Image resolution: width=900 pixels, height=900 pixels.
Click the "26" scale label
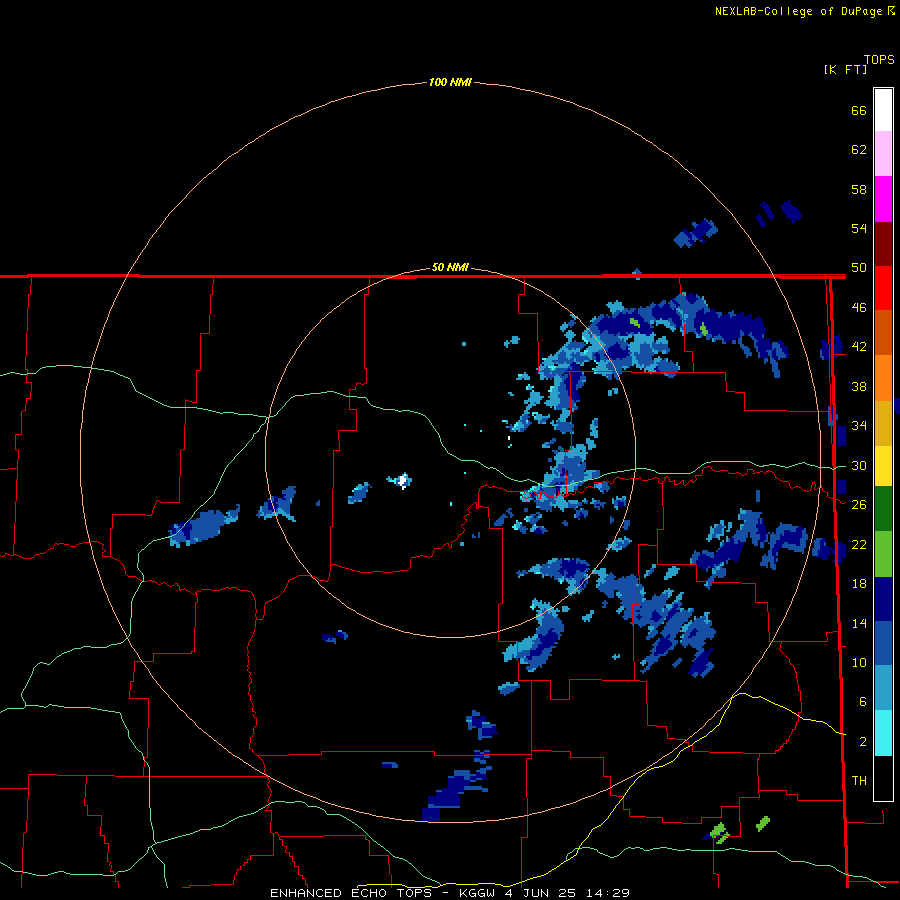[x=859, y=505]
